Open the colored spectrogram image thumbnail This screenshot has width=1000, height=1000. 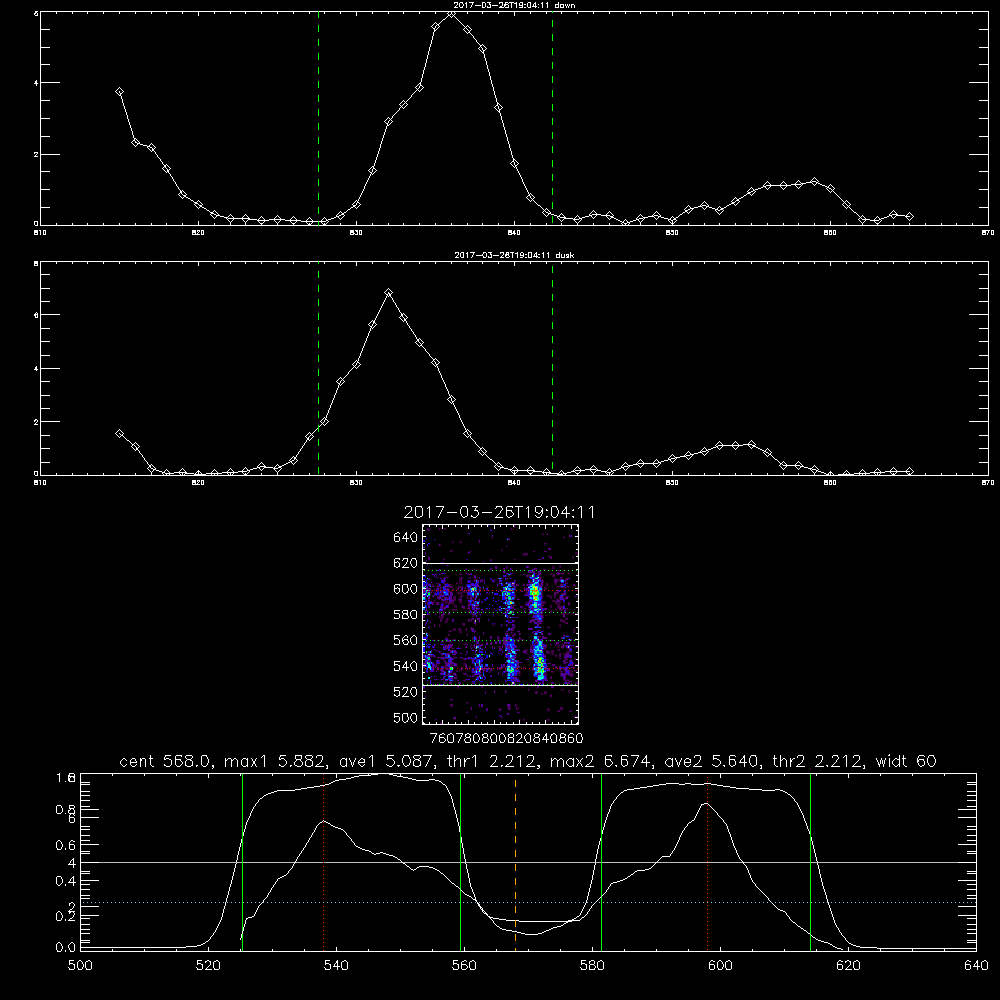tap(501, 624)
